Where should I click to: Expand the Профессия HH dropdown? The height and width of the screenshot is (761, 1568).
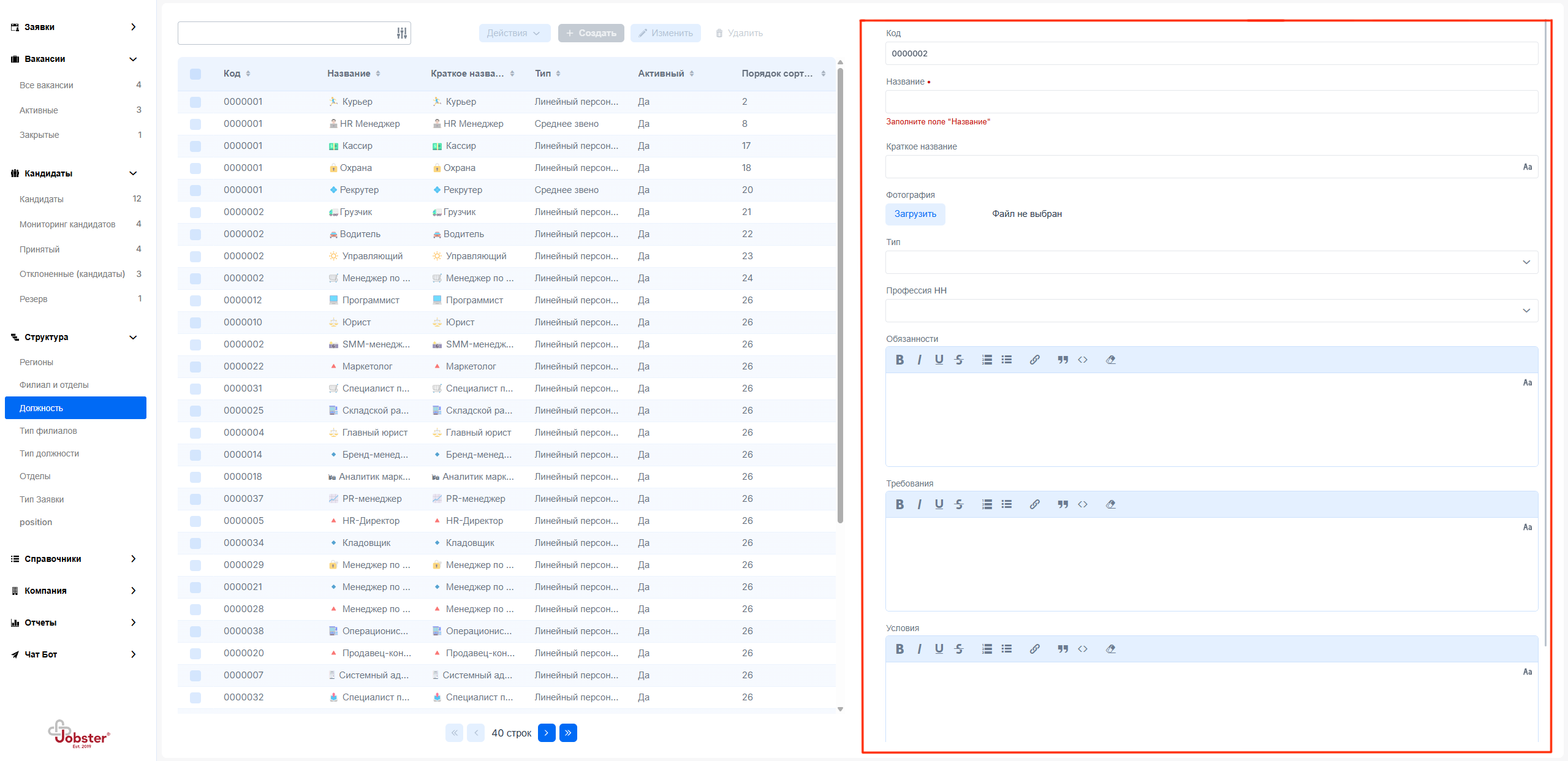point(1211,311)
